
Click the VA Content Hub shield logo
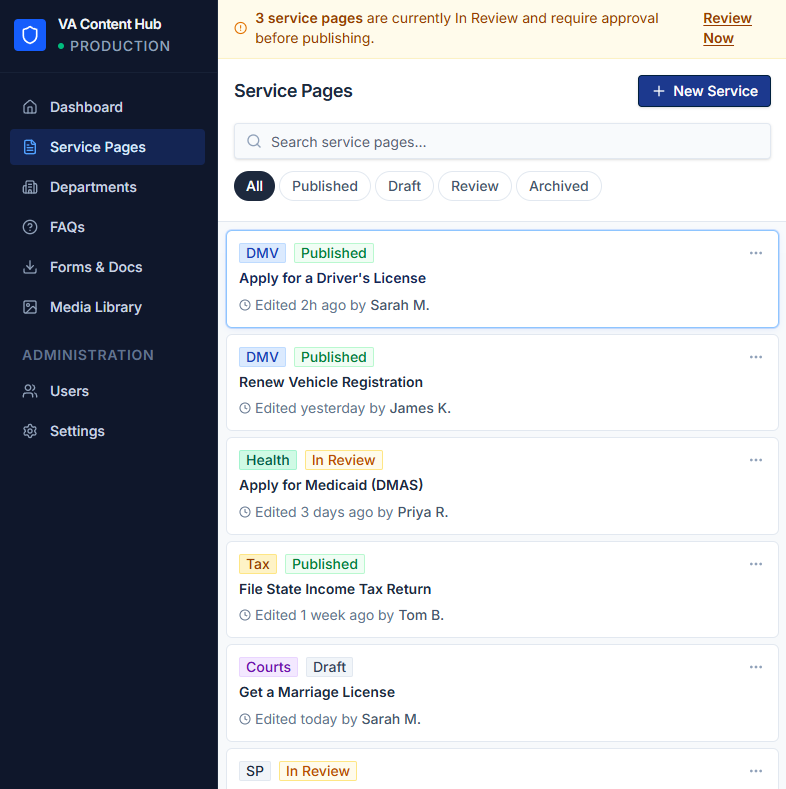click(30, 35)
